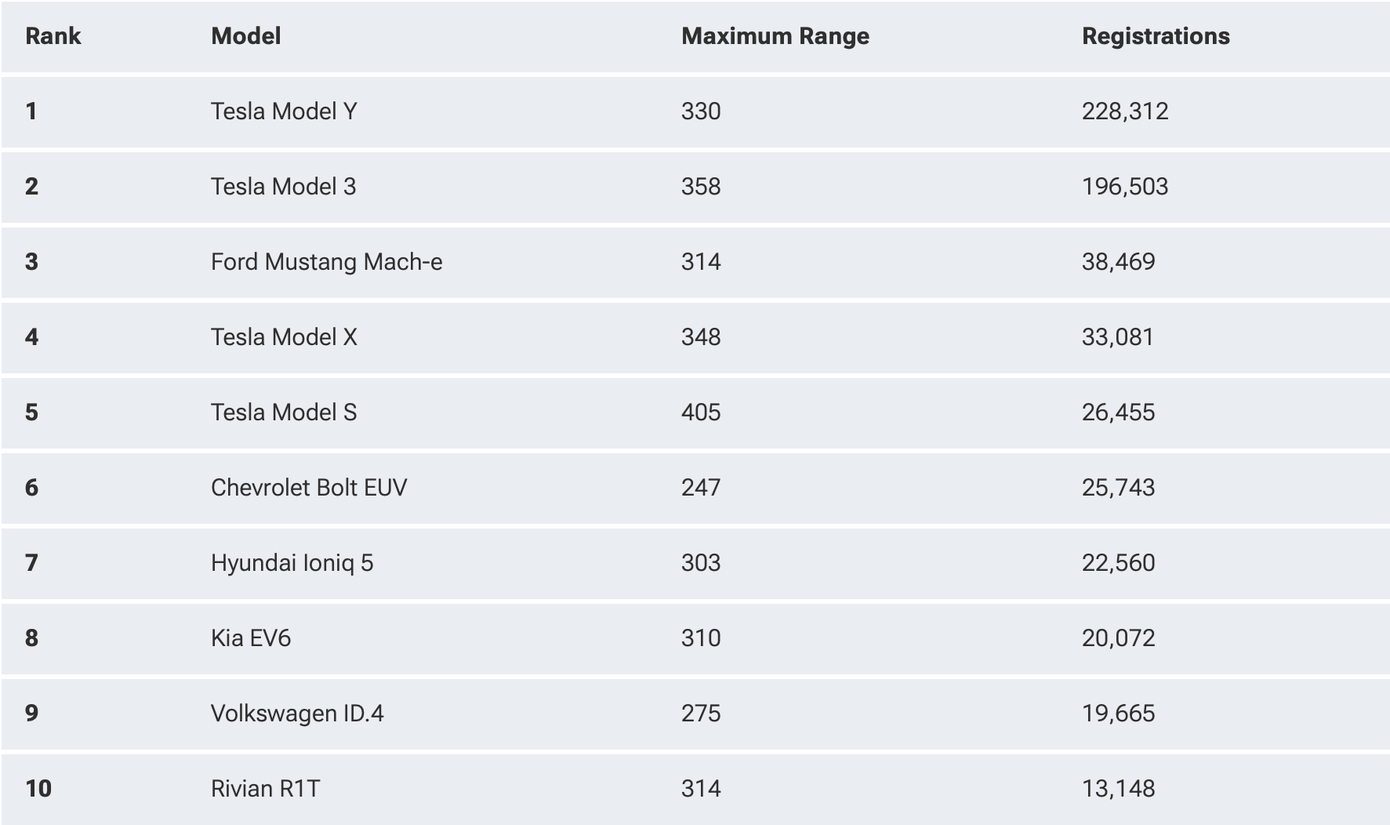
Task: Click the Ford Mustang Mach-e name
Action: coord(326,262)
